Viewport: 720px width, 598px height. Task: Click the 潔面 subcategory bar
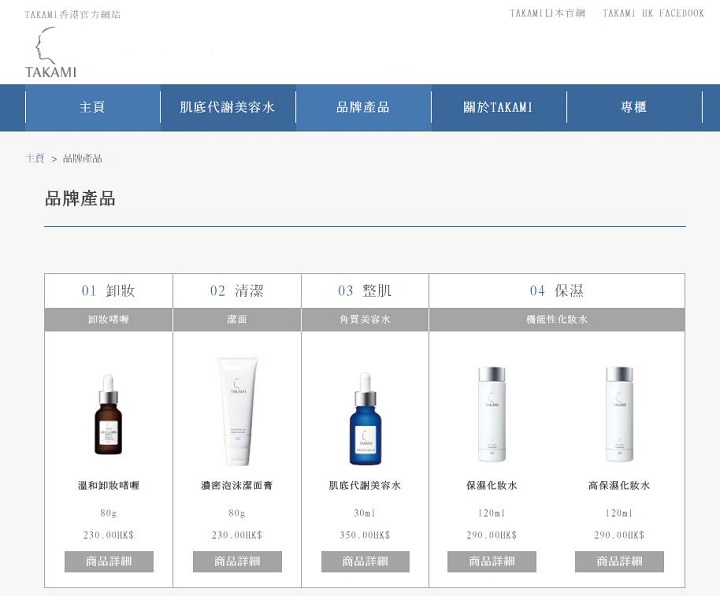pyautogui.click(x=237, y=320)
